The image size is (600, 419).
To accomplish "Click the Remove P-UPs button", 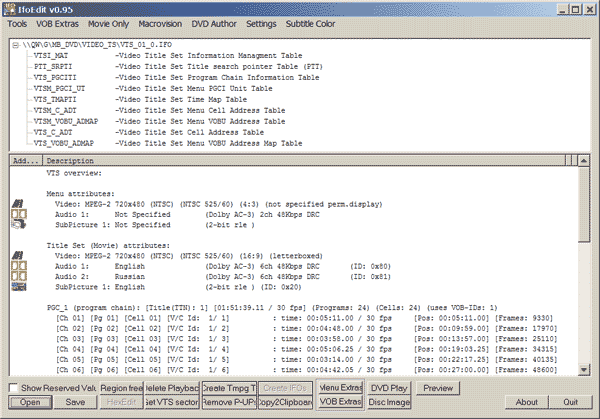I will click(229, 402).
